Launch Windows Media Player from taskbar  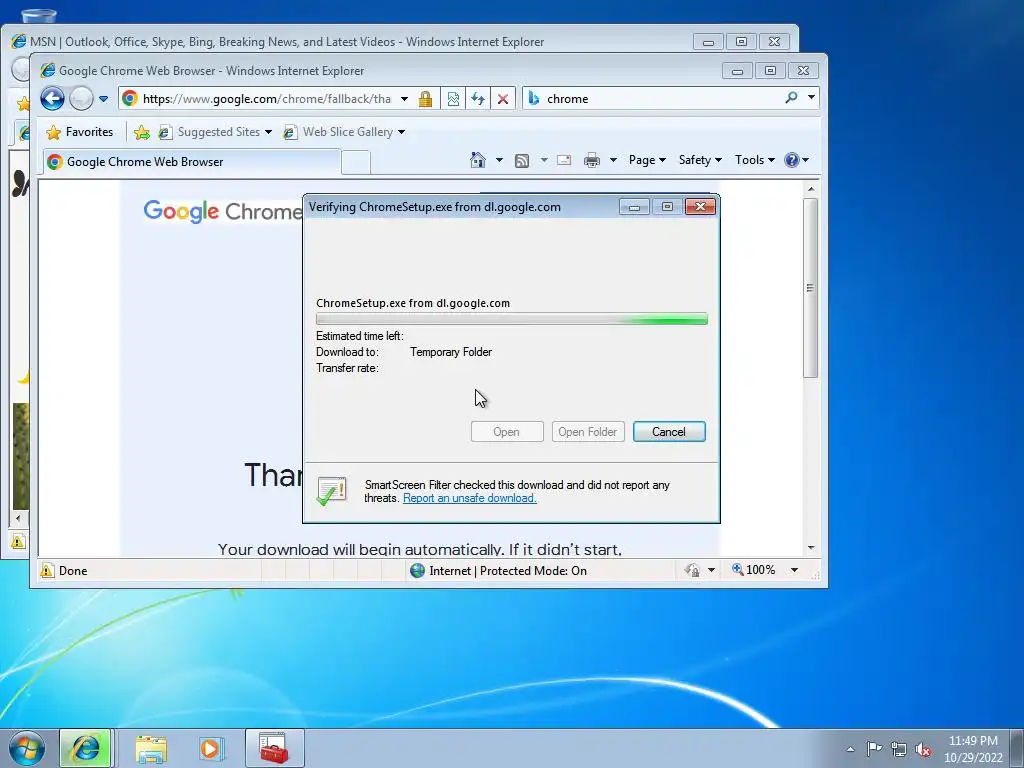(211, 748)
